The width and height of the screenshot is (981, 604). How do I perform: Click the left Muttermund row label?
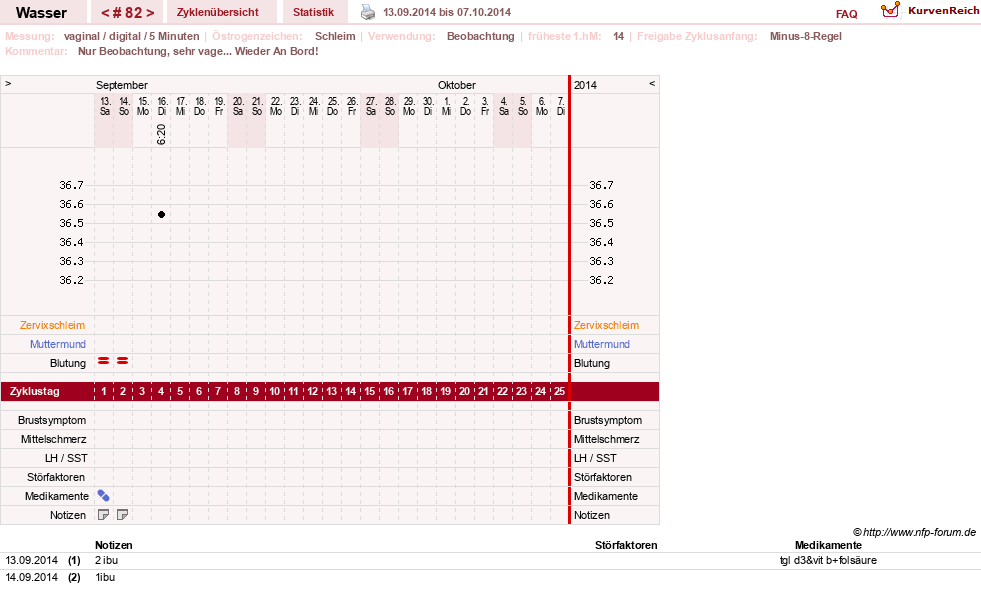[58, 344]
